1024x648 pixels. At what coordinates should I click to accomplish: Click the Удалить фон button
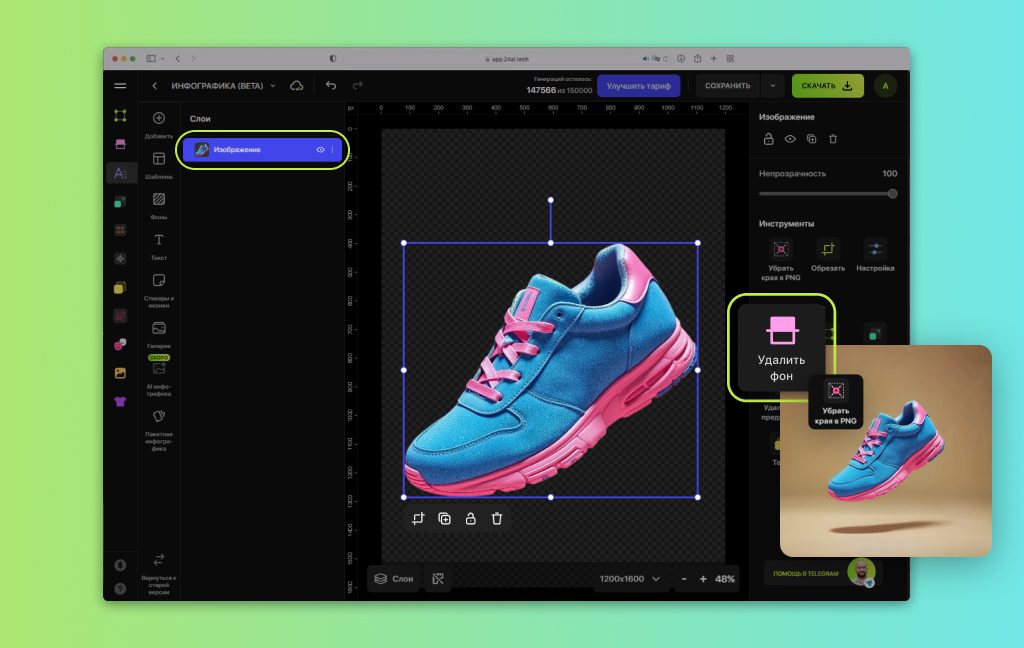point(781,348)
